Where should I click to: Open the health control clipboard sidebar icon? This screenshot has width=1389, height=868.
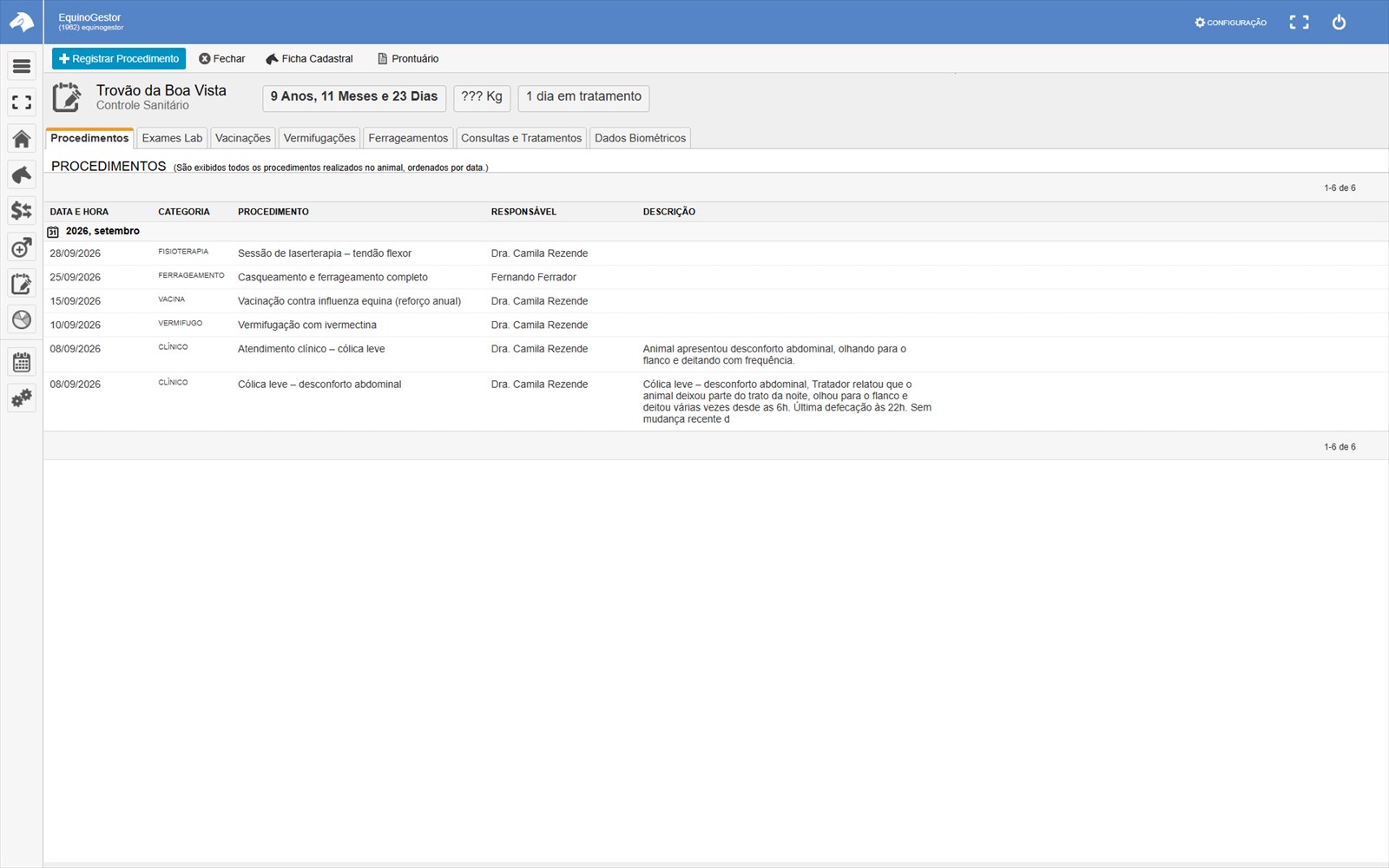tap(22, 284)
